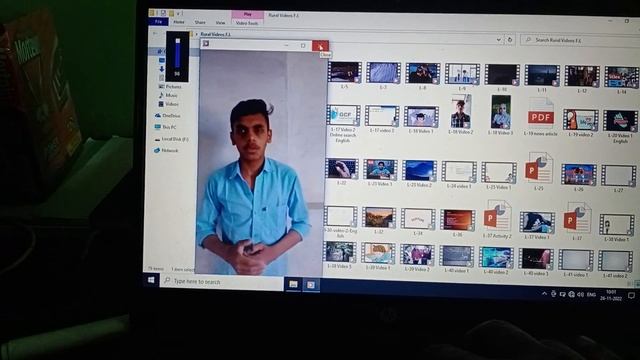
Task: Go back with the navigation arrow
Action: pyautogui.click(x=155, y=33)
